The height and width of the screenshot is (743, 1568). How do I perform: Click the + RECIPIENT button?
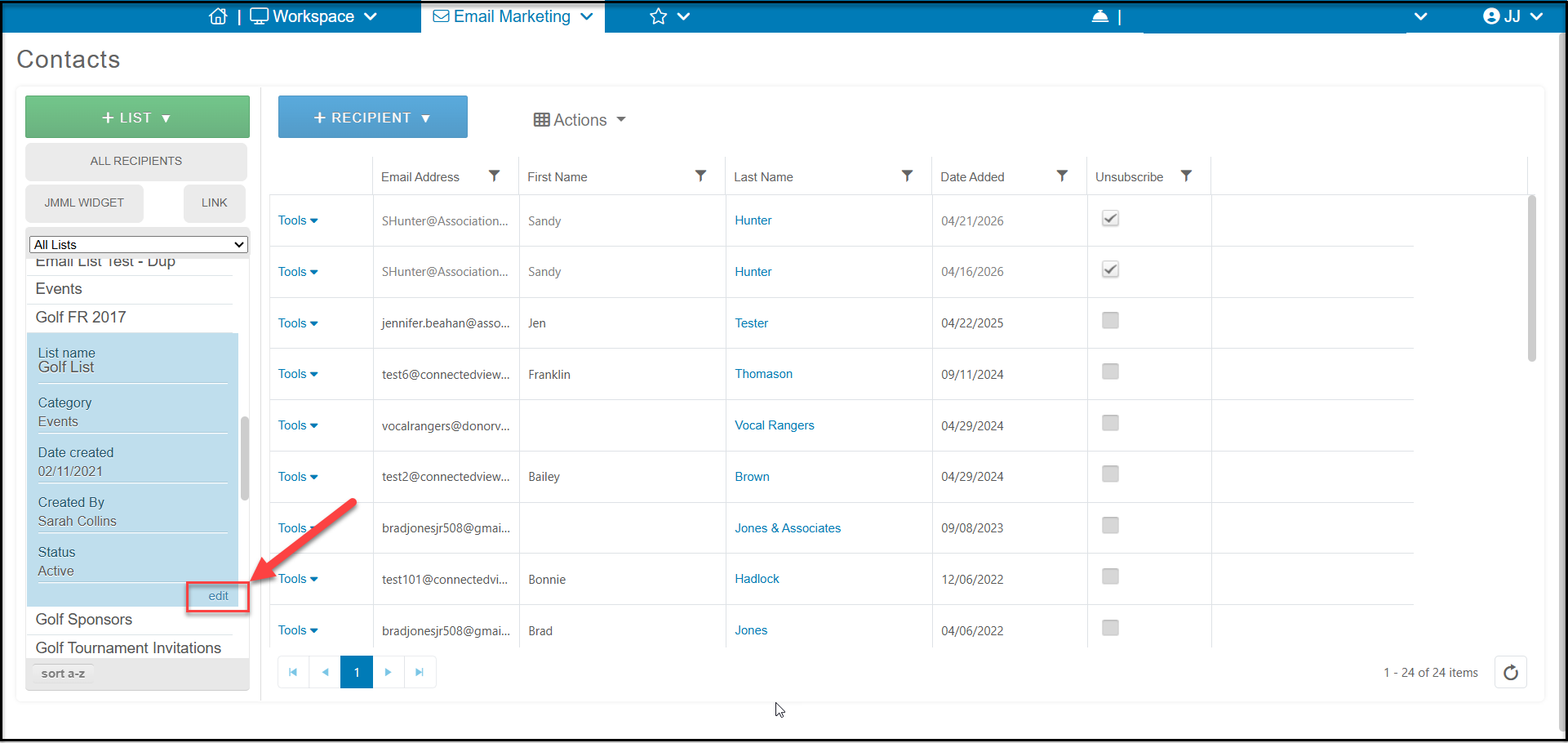click(373, 117)
